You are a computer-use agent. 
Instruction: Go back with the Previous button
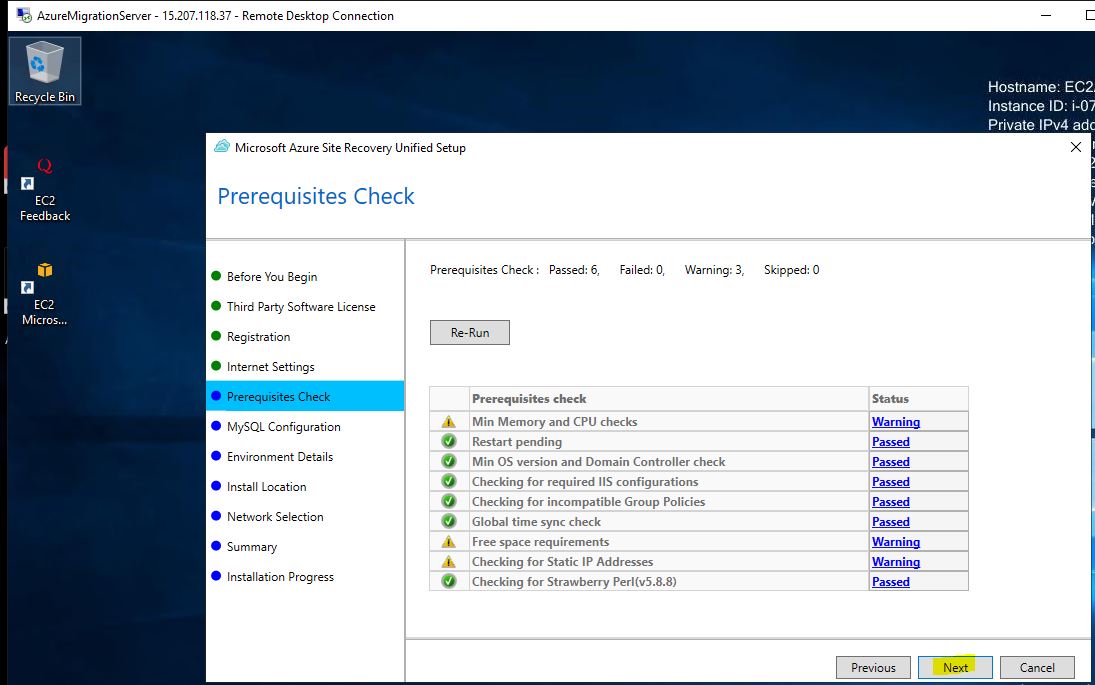873,667
